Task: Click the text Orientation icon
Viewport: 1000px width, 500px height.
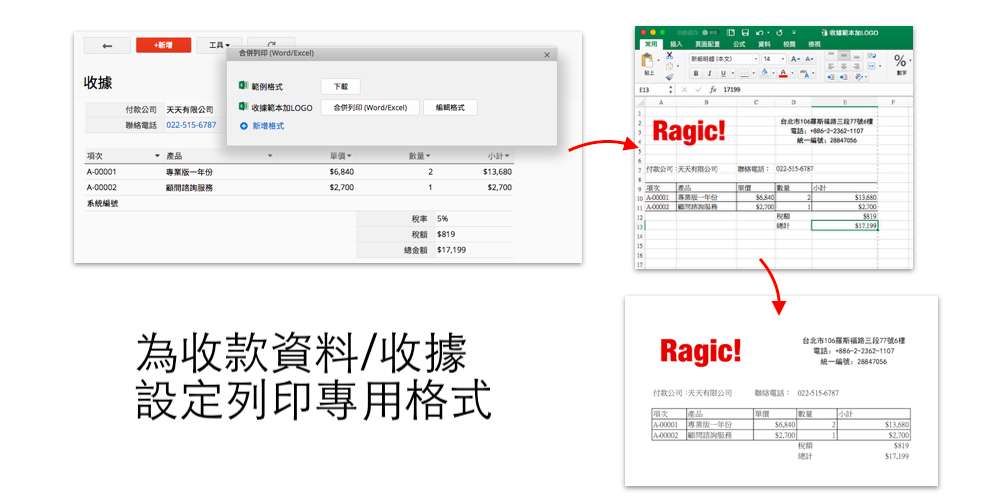Action: (x=859, y=77)
